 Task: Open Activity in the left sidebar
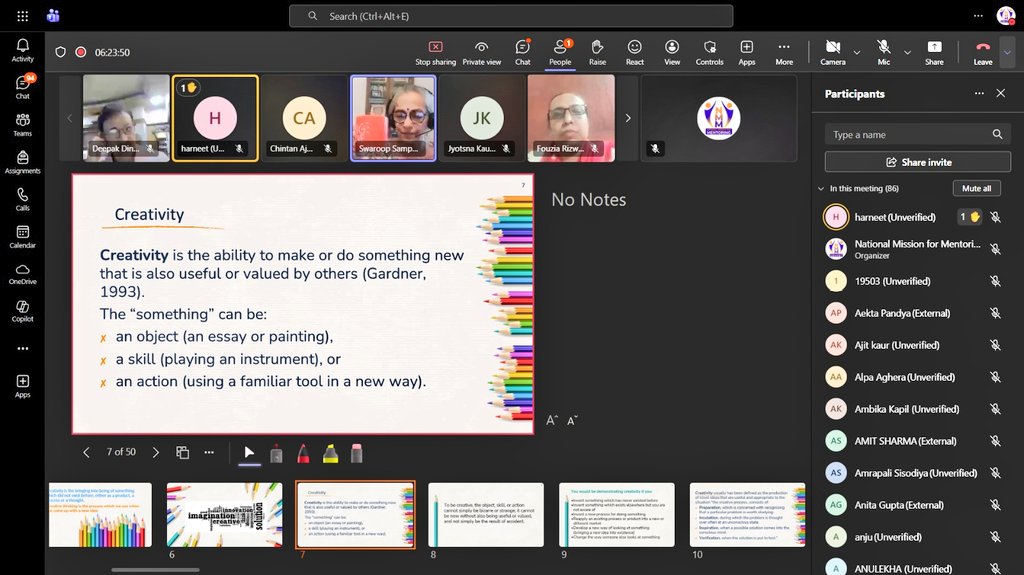[x=22, y=50]
